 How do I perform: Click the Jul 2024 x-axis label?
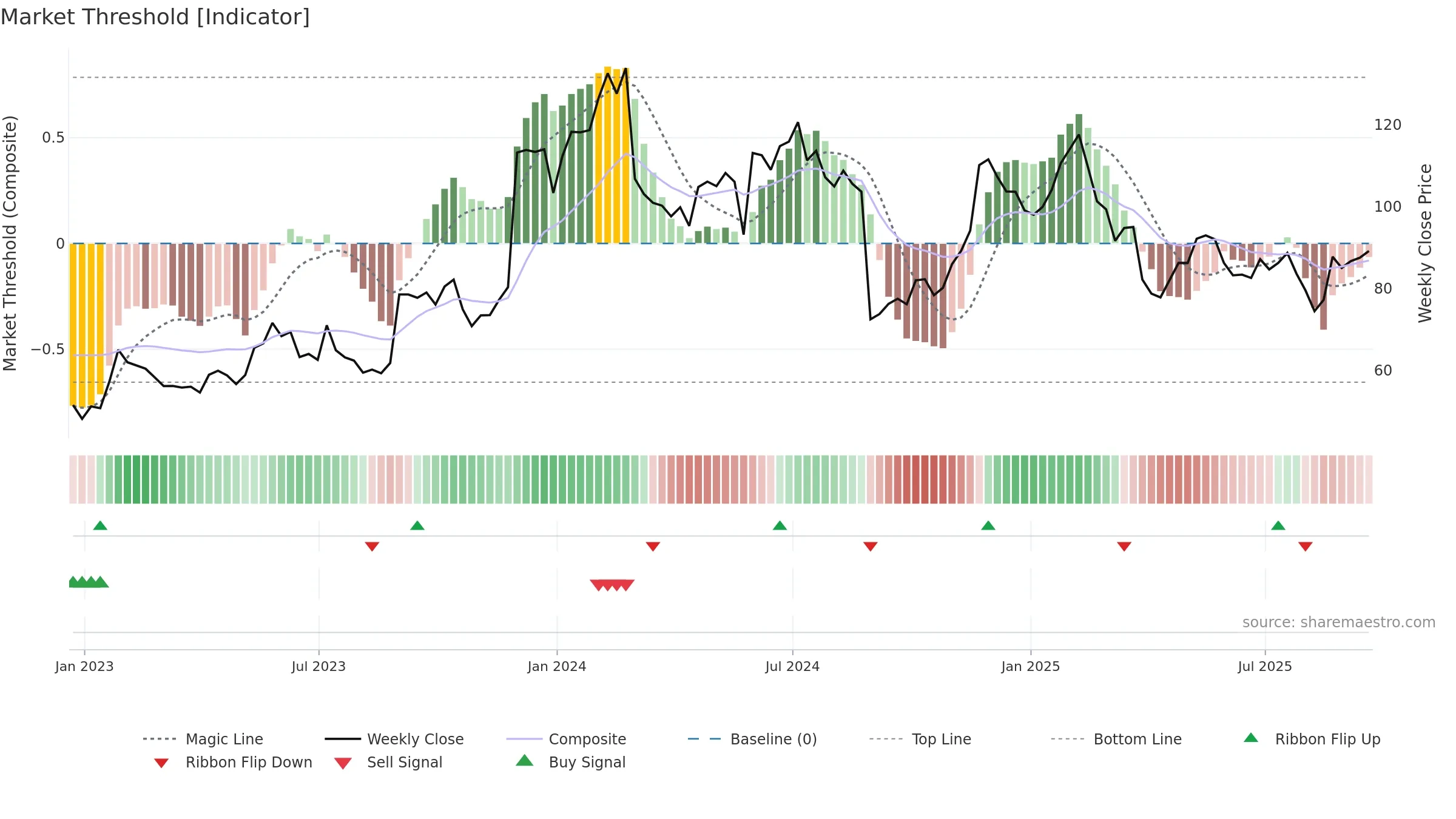click(x=792, y=666)
